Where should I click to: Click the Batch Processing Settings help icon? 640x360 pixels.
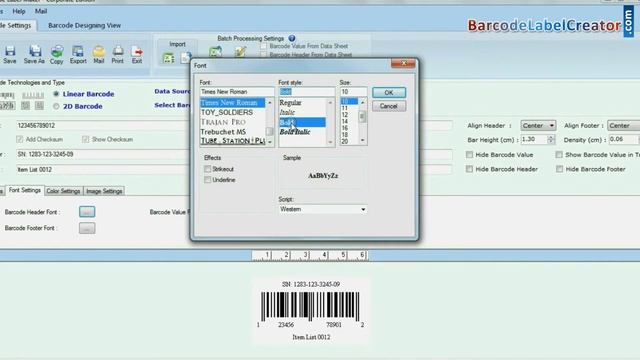click(x=292, y=38)
